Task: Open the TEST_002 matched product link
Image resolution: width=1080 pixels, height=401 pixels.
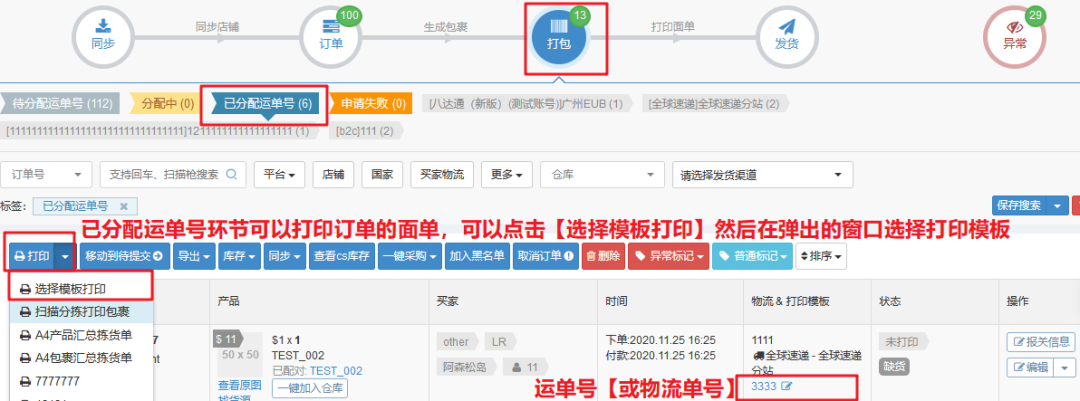Action: pyautogui.click(x=335, y=371)
